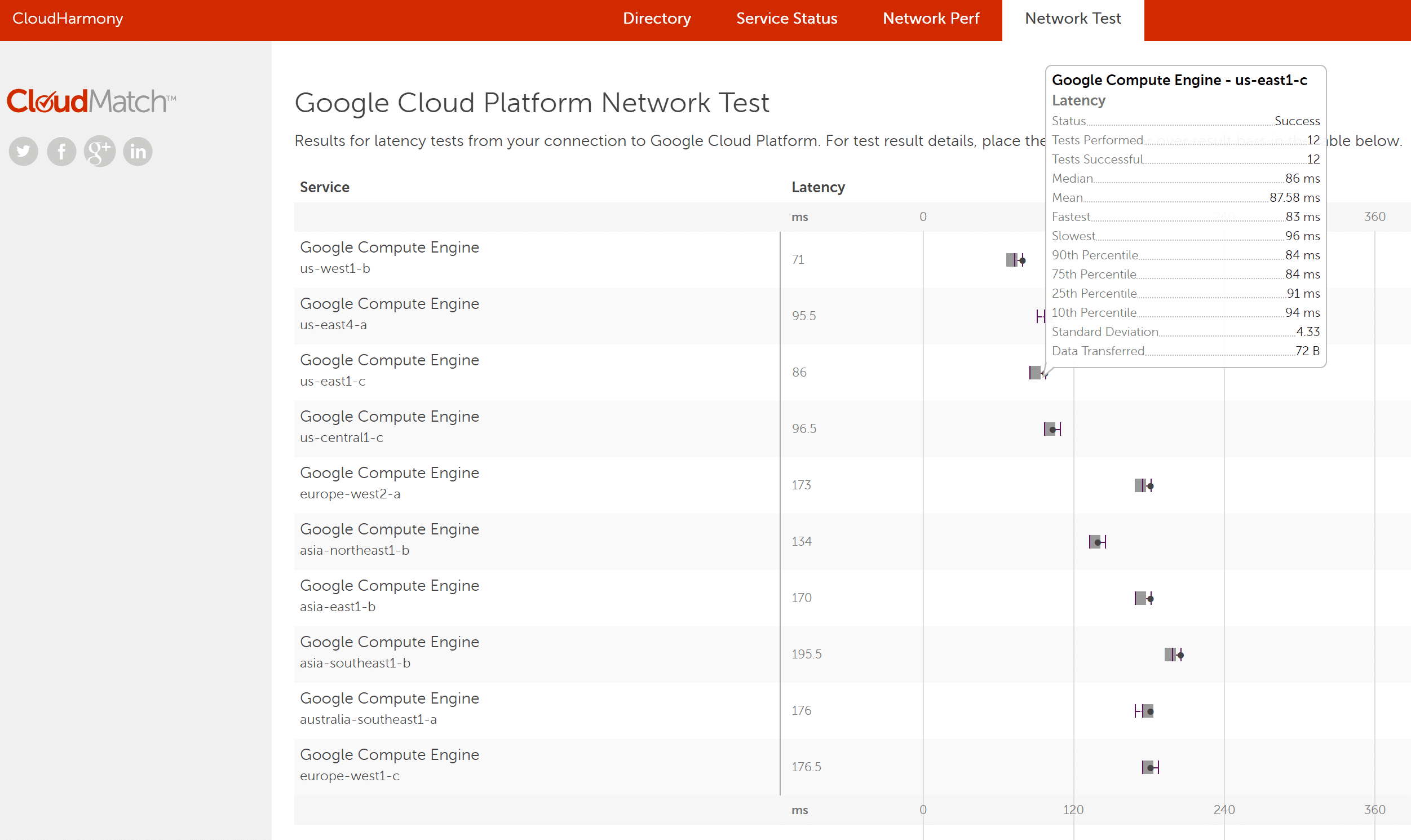Click the Facebook social icon
The height and width of the screenshot is (840, 1411).
(x=62, y=151)
